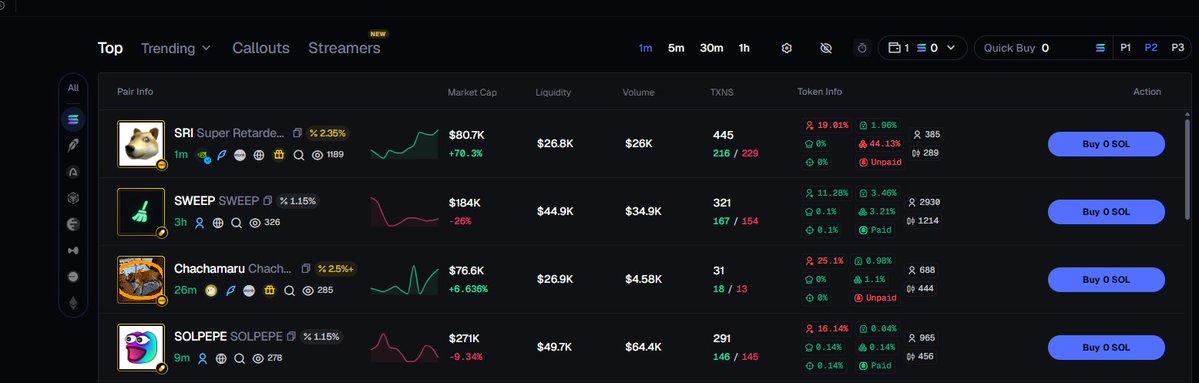Search SWEEP with magnifier icon
This screenshot has width=1199, height=383.
[236, 222]
